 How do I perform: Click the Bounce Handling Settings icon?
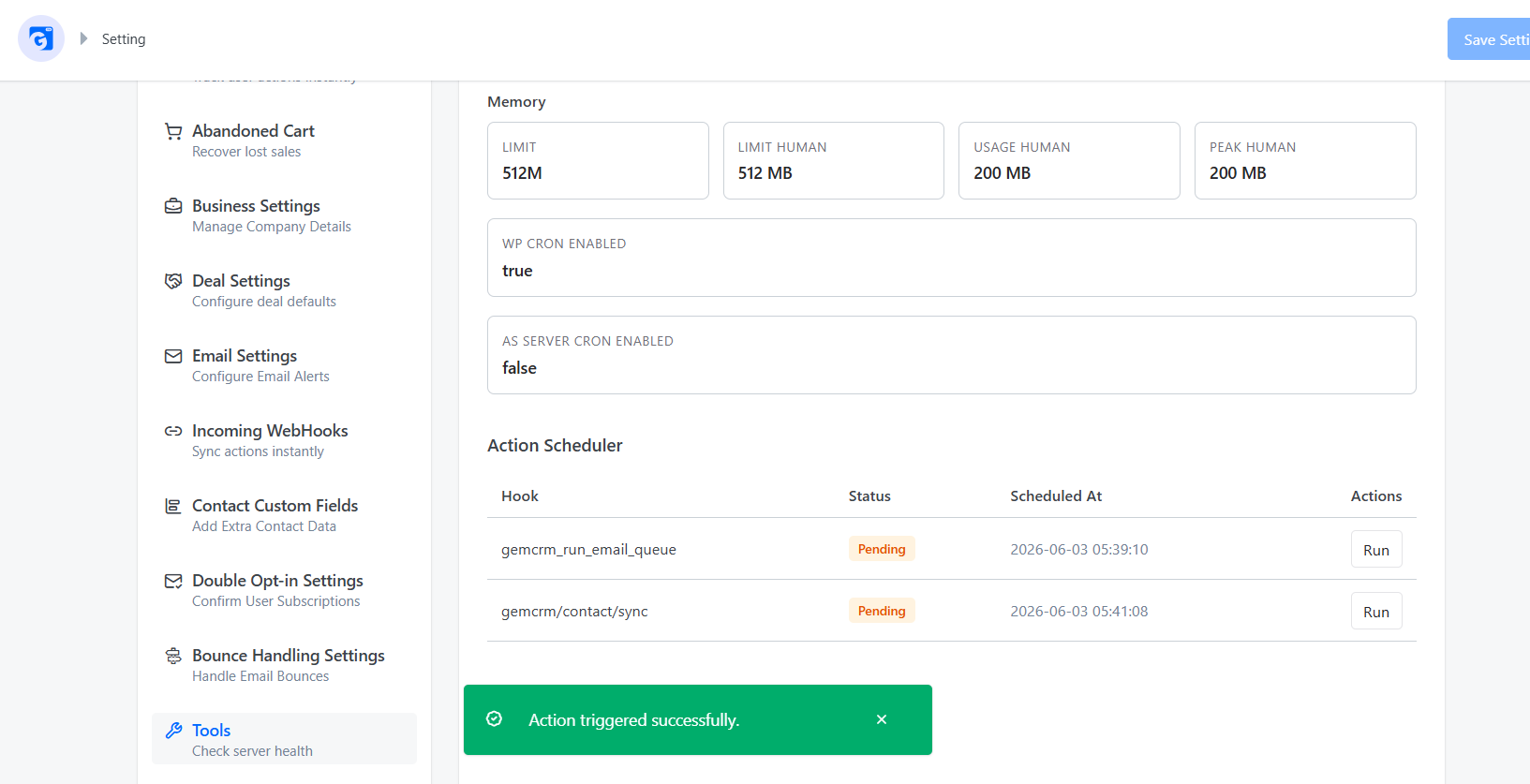tap(173, 656)
